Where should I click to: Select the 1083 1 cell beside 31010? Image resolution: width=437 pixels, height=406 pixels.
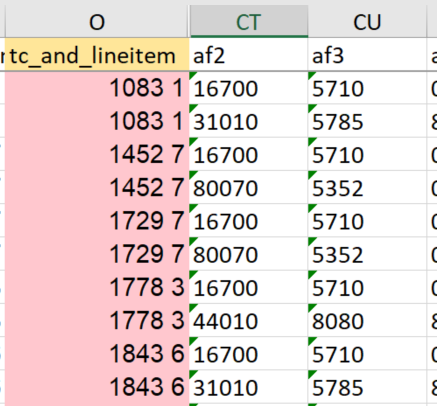tap(97, 121)
